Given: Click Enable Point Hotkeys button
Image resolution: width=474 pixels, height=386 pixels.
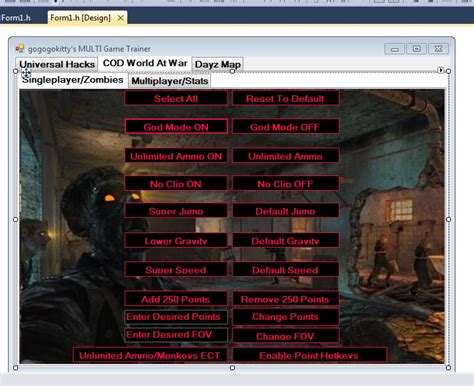Looking at the screenshot, I should click(309, 355).
